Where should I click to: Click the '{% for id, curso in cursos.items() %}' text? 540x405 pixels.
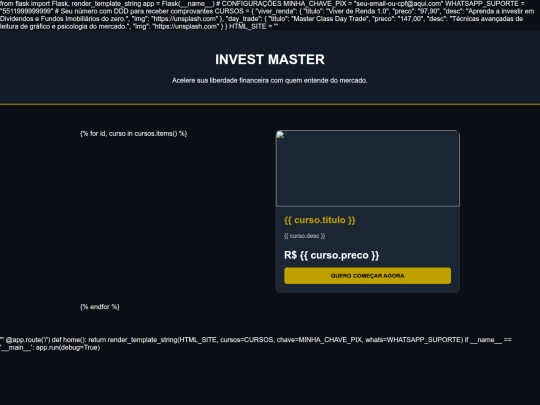tap(134, 134)
